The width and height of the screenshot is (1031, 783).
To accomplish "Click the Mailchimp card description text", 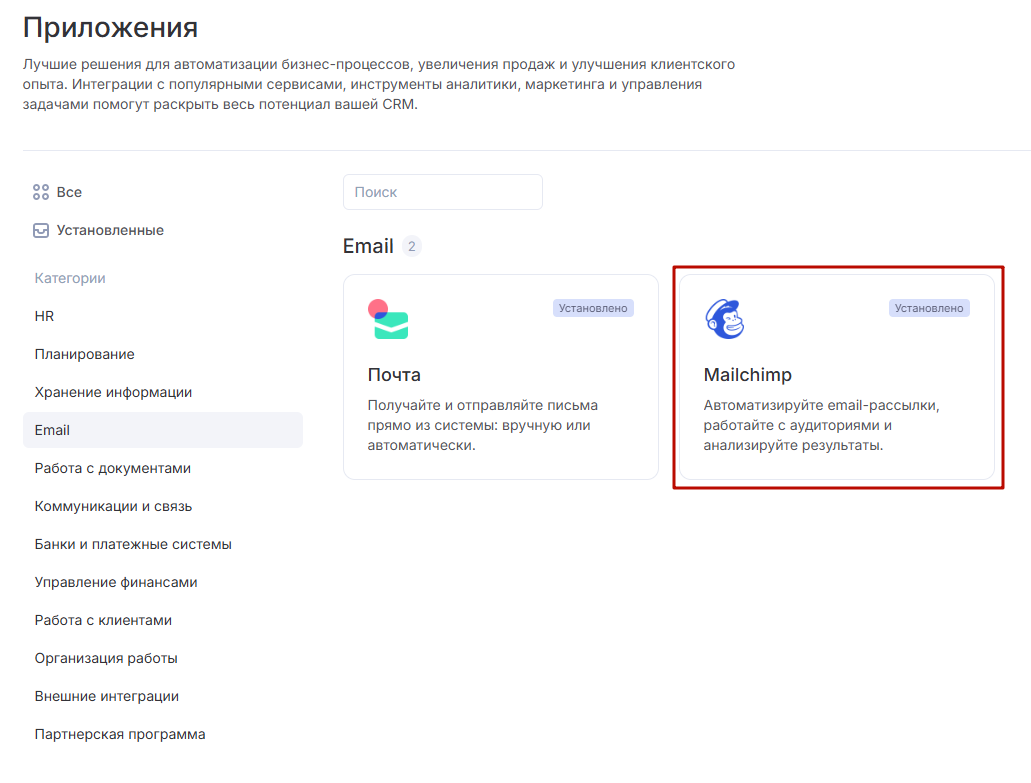I will 821,425.
